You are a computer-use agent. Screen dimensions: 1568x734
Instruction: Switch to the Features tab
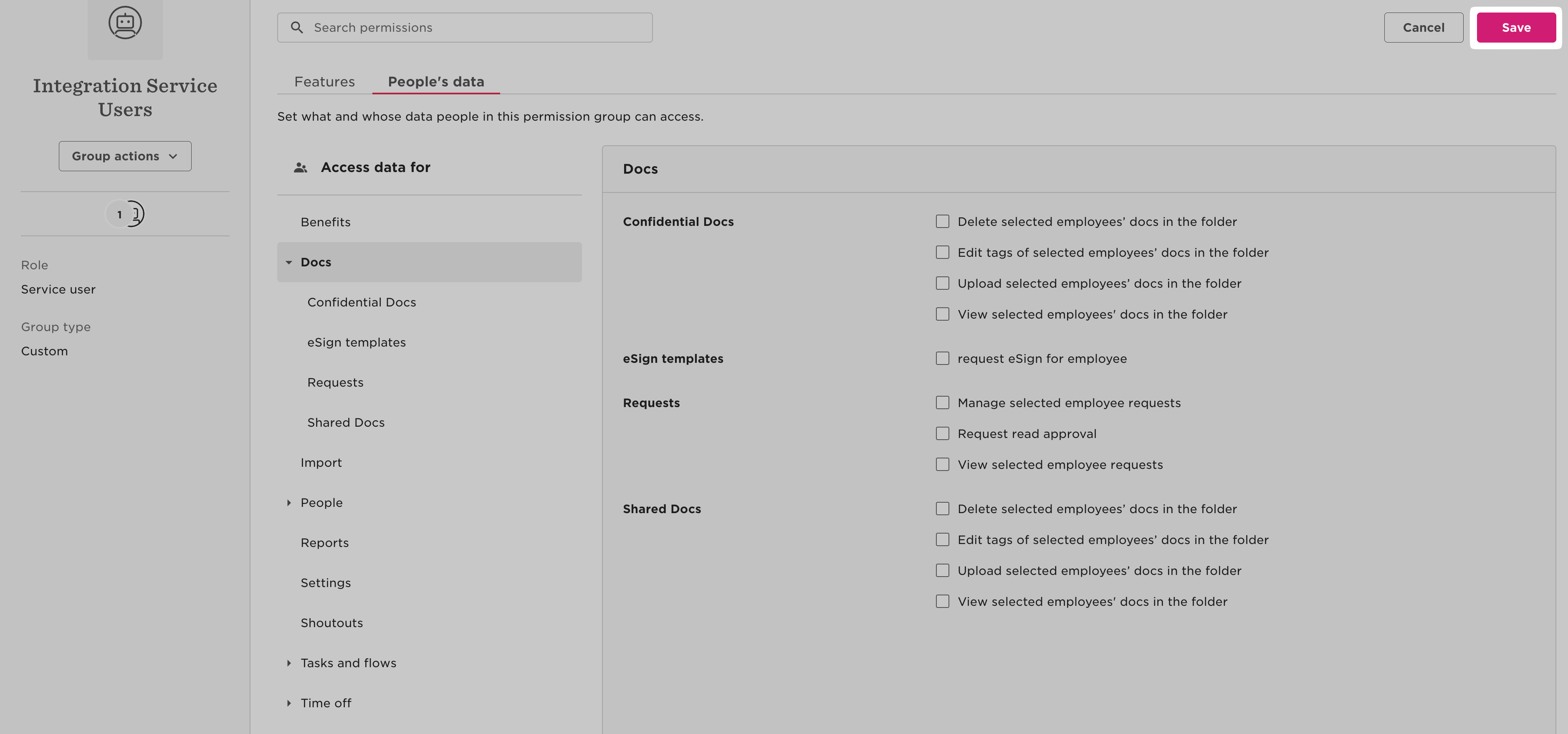click(x=324, y=81)
